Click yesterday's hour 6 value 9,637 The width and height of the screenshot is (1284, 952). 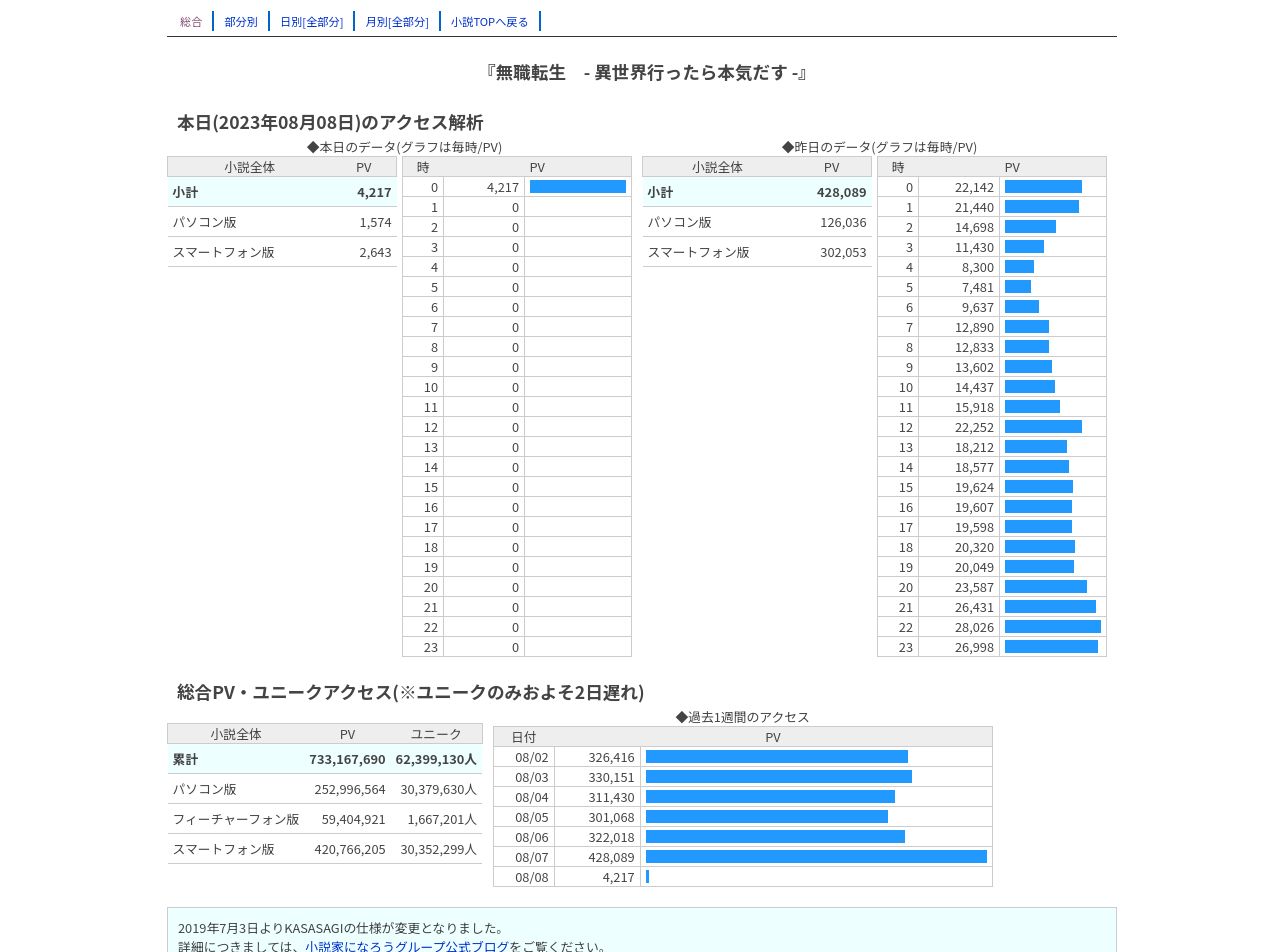(978, 307)
